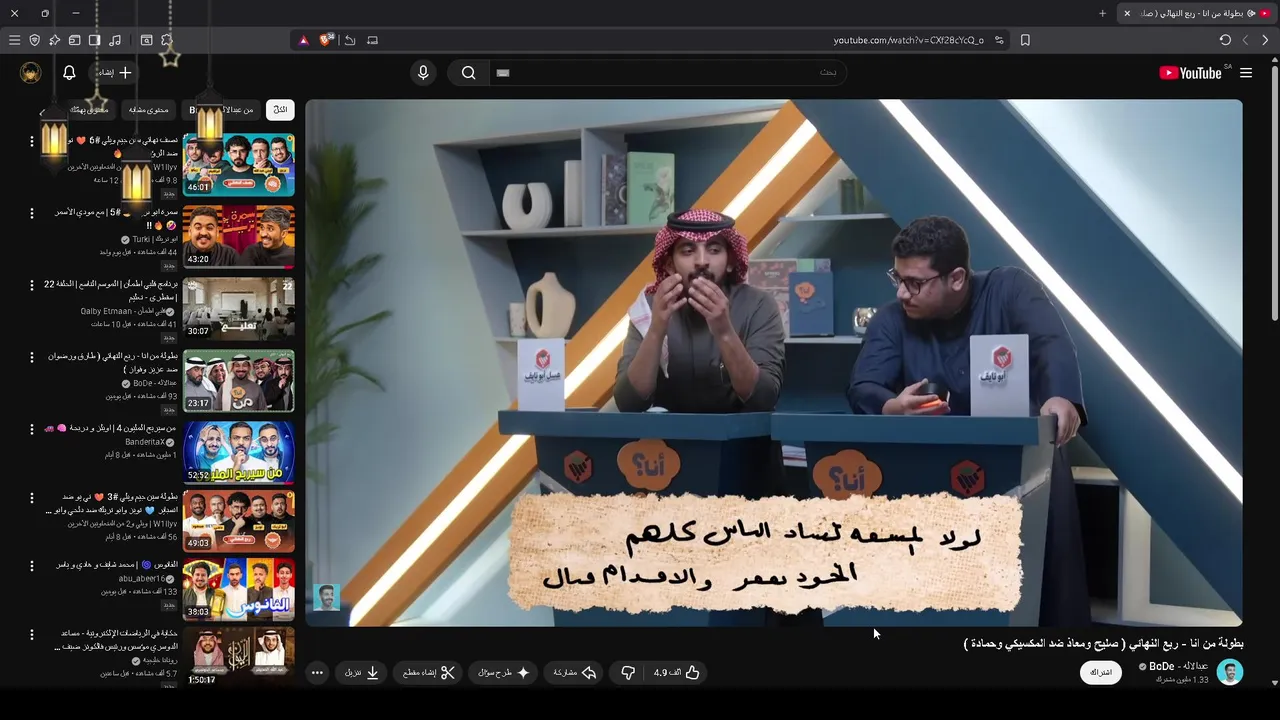
Task: Open the browser hamburger menu in toolbar
Action: pyautogui.click(x=14, y=40)
